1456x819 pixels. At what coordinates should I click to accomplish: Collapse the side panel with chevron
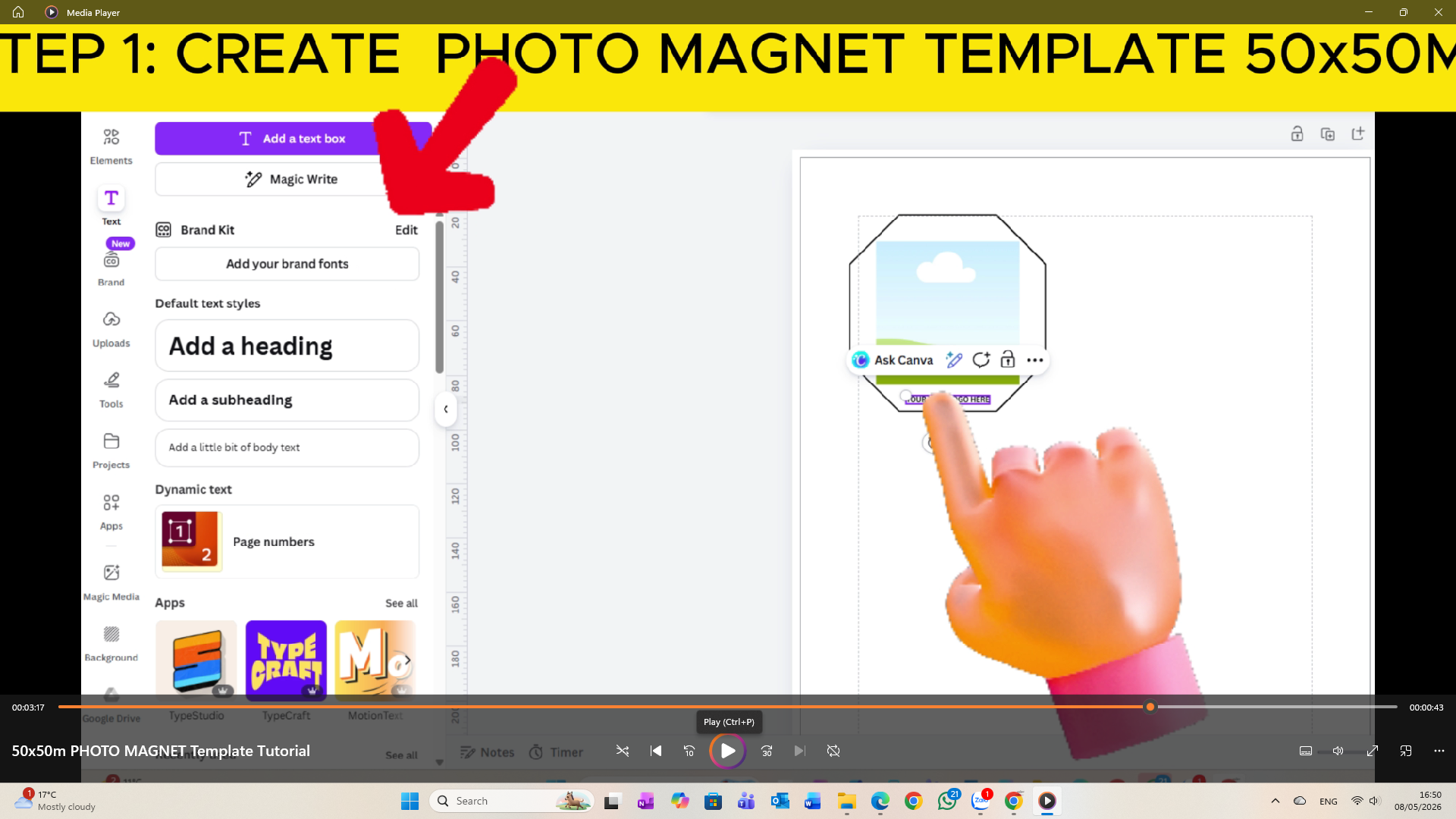(x=446, y=409)
